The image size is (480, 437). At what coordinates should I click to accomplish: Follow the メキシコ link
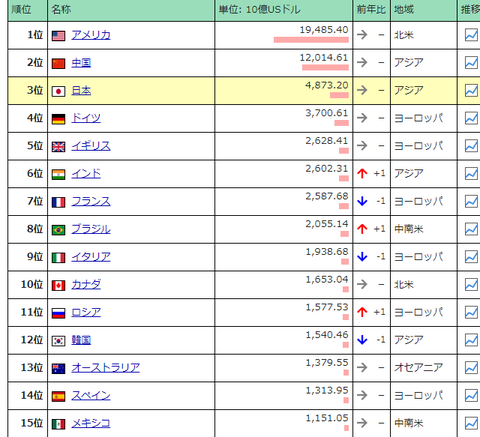tap(91, 423)
